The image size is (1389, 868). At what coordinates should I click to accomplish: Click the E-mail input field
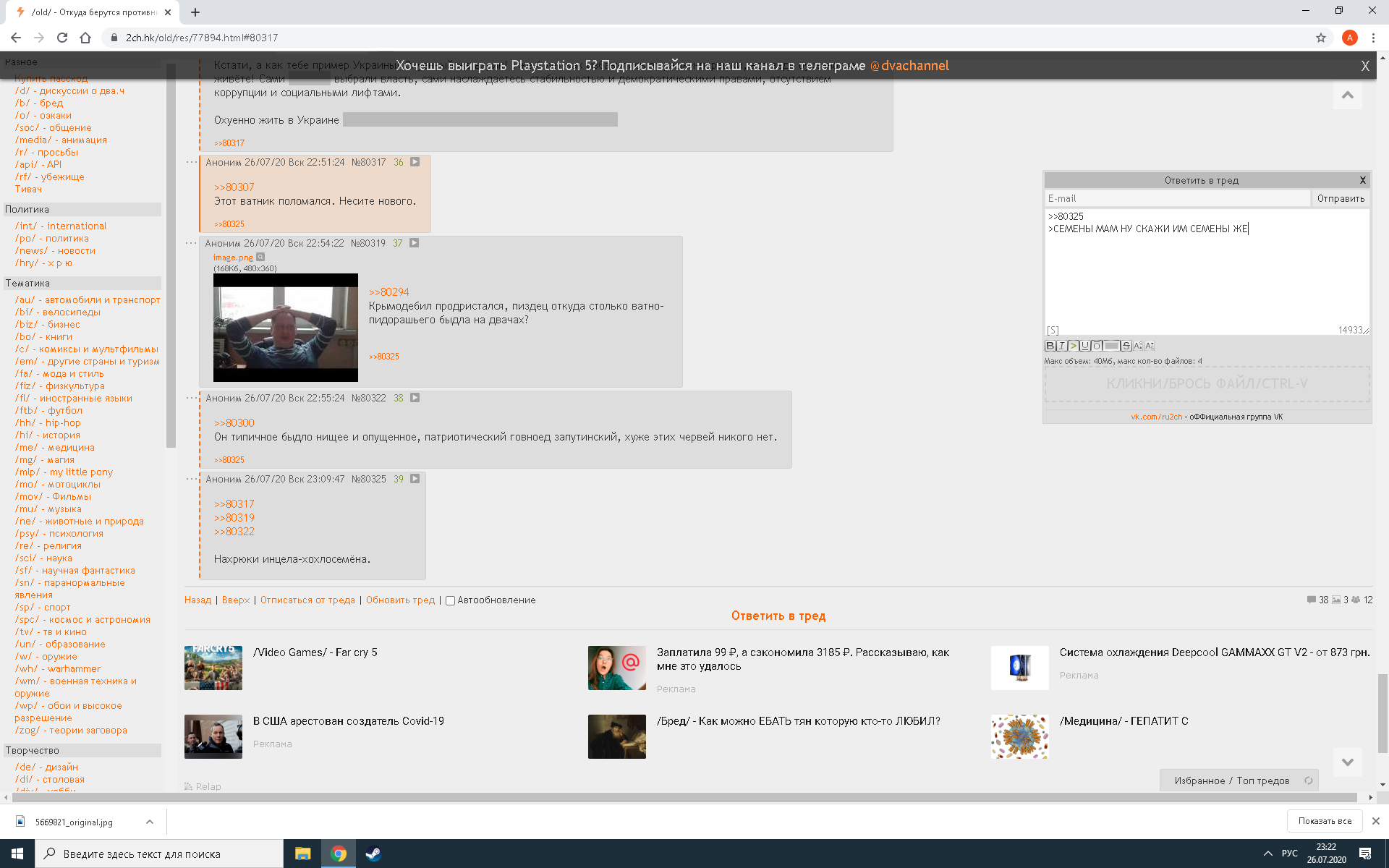pyautogui.click(x=1177, y=198)
